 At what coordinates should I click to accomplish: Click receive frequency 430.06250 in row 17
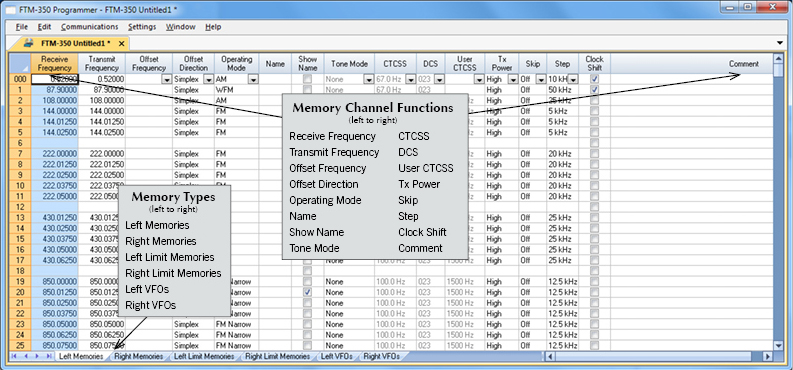(x=55, y=260)
